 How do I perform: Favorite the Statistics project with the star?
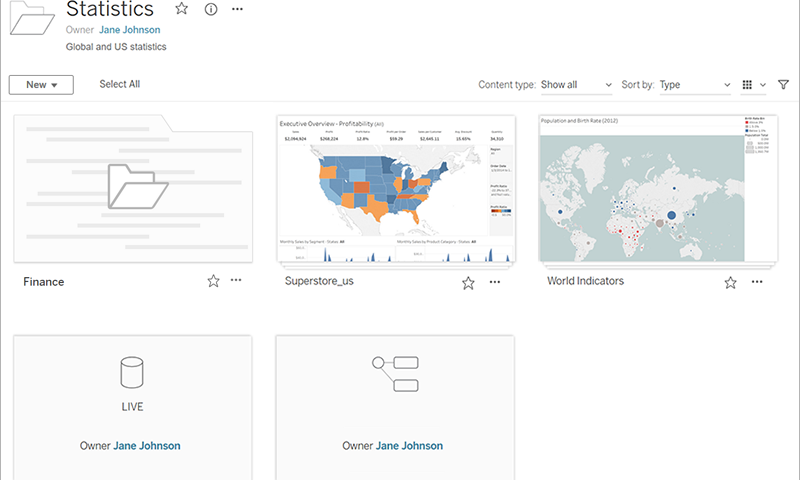pos(181,8)
